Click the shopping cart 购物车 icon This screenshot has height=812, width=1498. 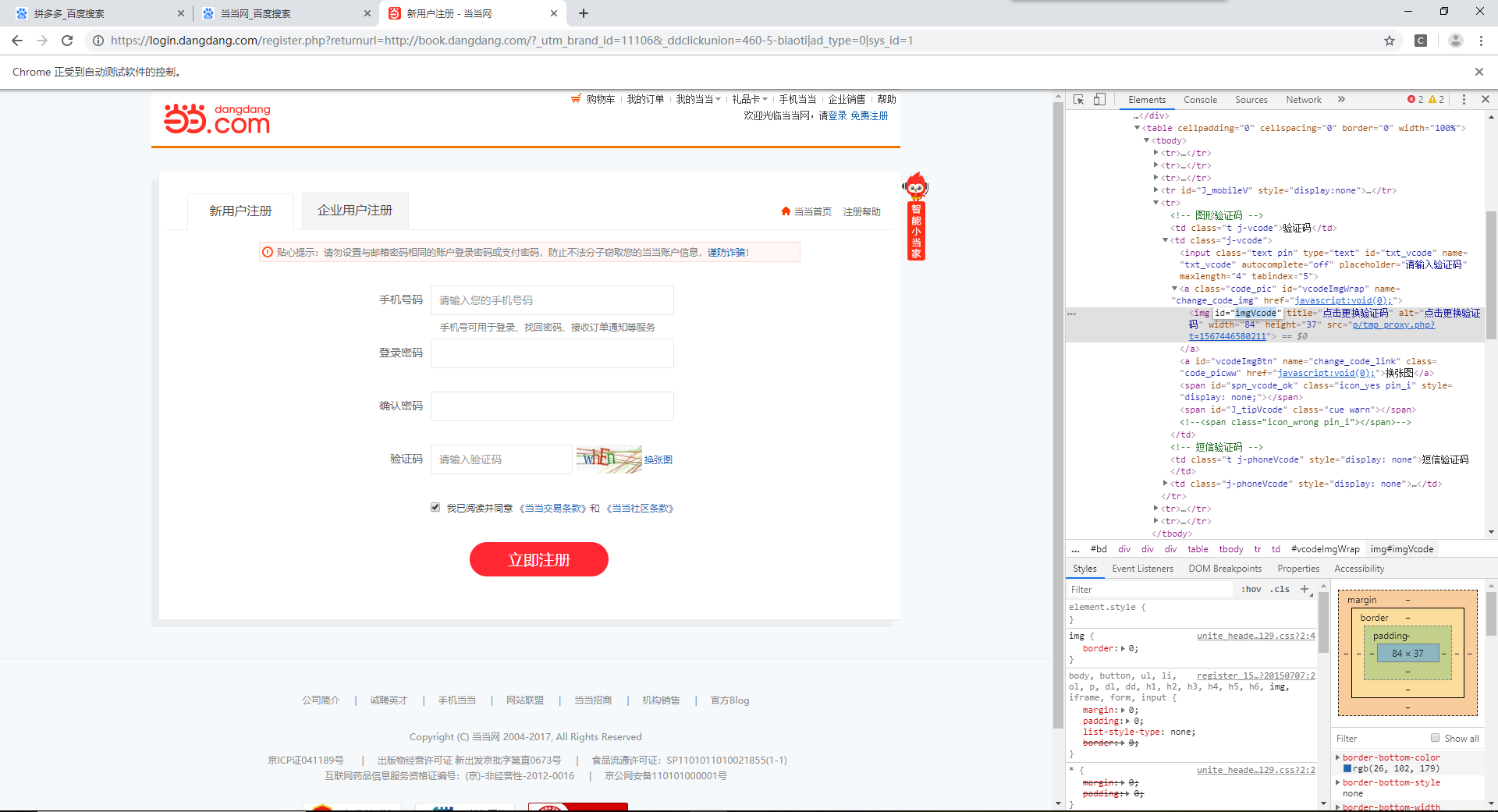pyautogui.click(x=576, y=99)
